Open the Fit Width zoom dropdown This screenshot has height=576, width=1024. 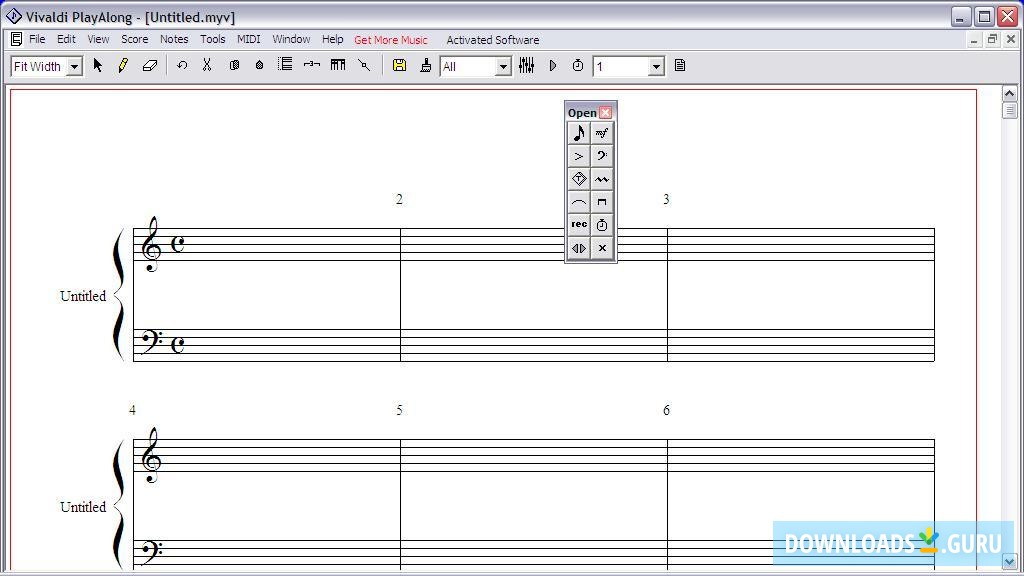point(75,66)
